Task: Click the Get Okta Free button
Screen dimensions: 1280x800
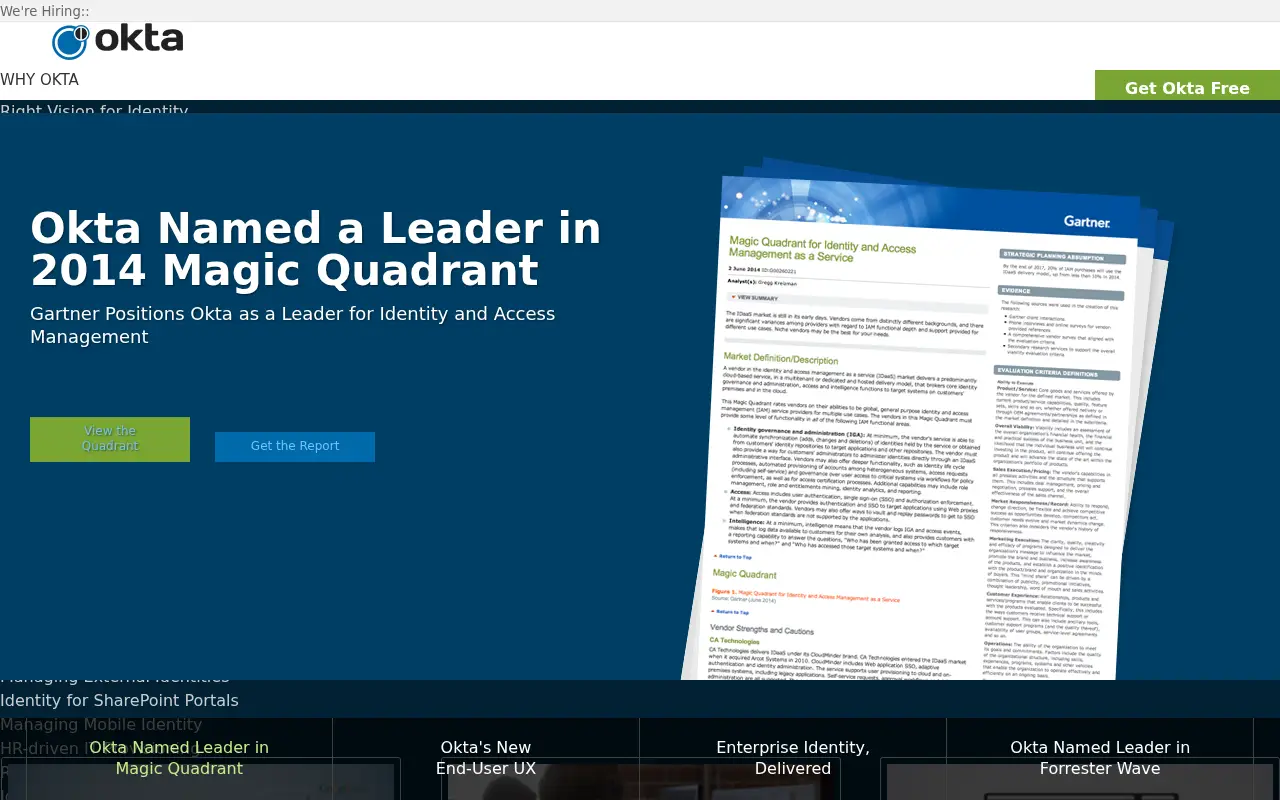Action: (x=1187, y=87)
